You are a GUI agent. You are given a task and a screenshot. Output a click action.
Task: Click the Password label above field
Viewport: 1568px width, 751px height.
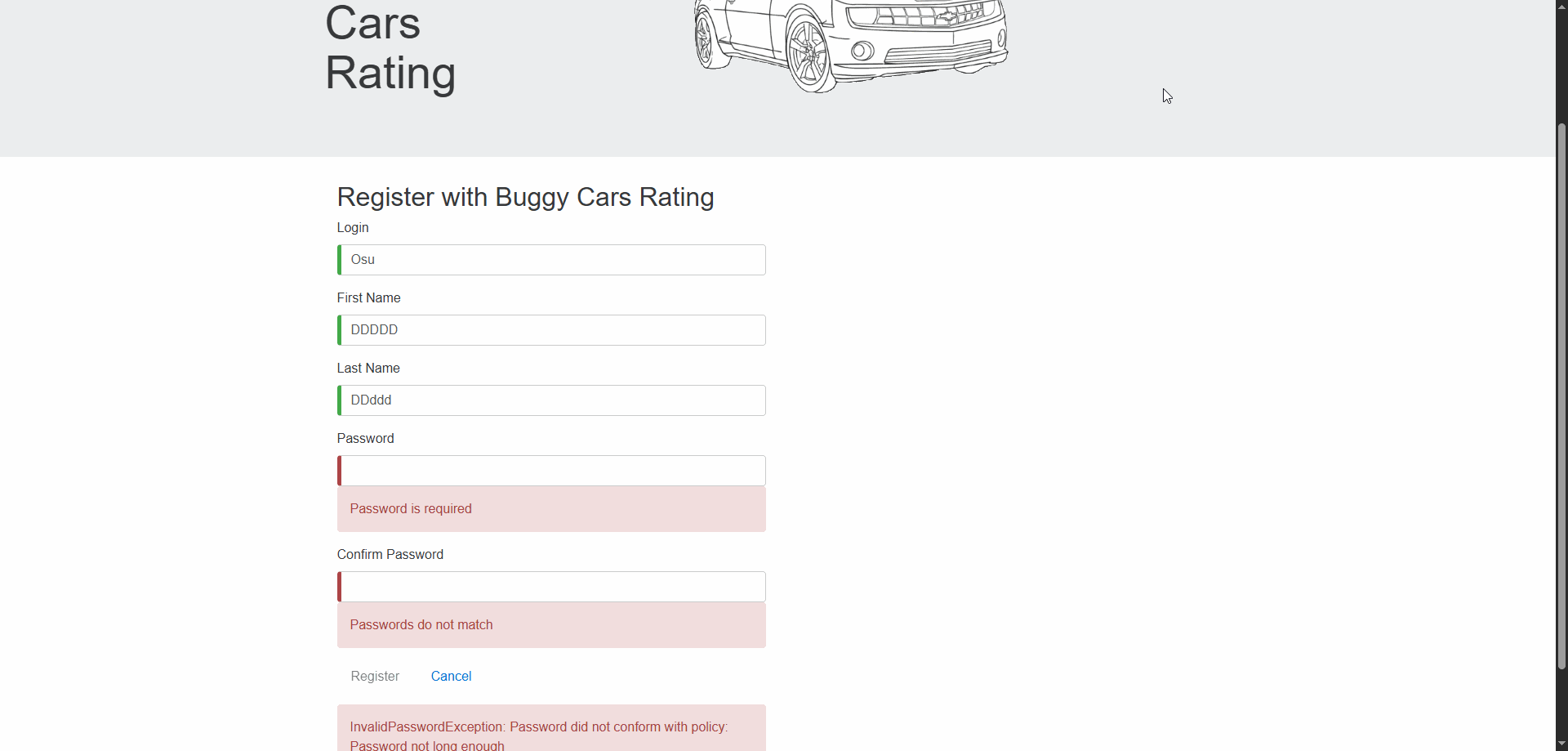click(365, 439)
